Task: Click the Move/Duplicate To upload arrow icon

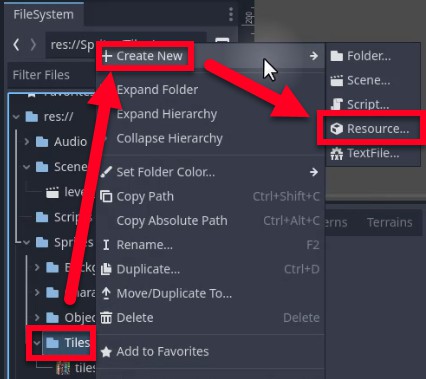Action: tap(106, 293)
